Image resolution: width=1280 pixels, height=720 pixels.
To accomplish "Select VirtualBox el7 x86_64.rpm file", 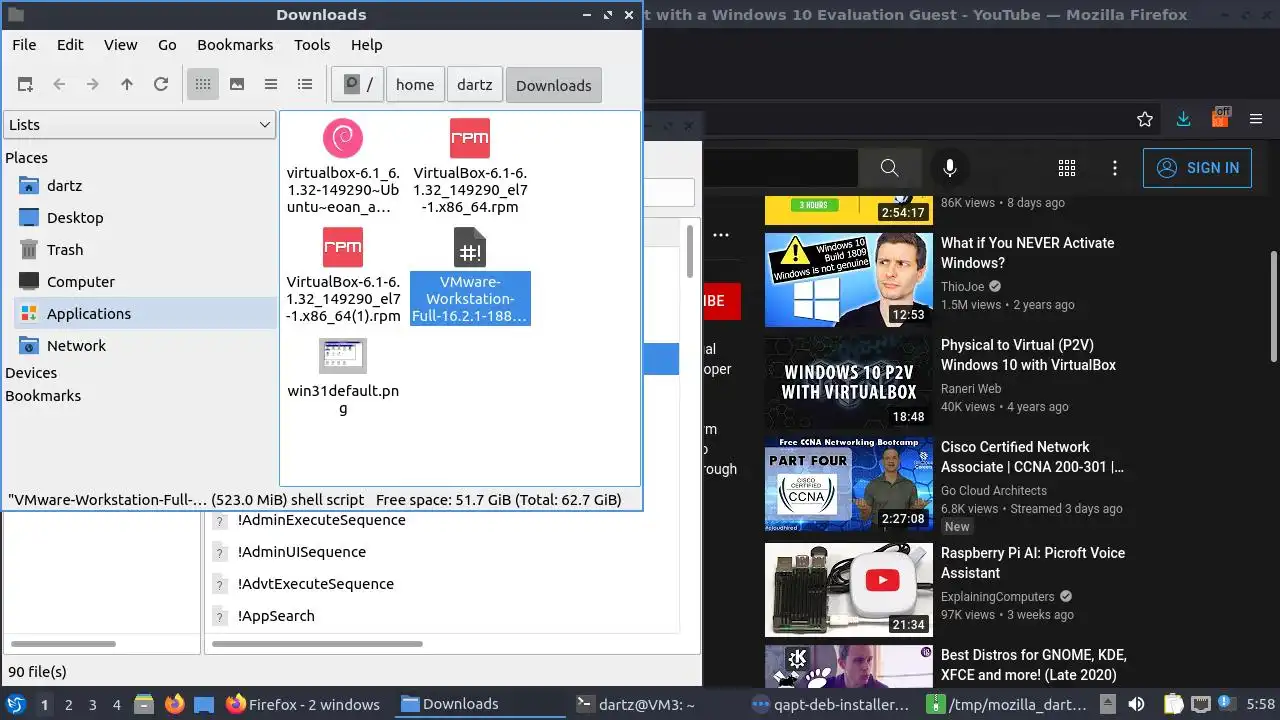I will 470,167.
